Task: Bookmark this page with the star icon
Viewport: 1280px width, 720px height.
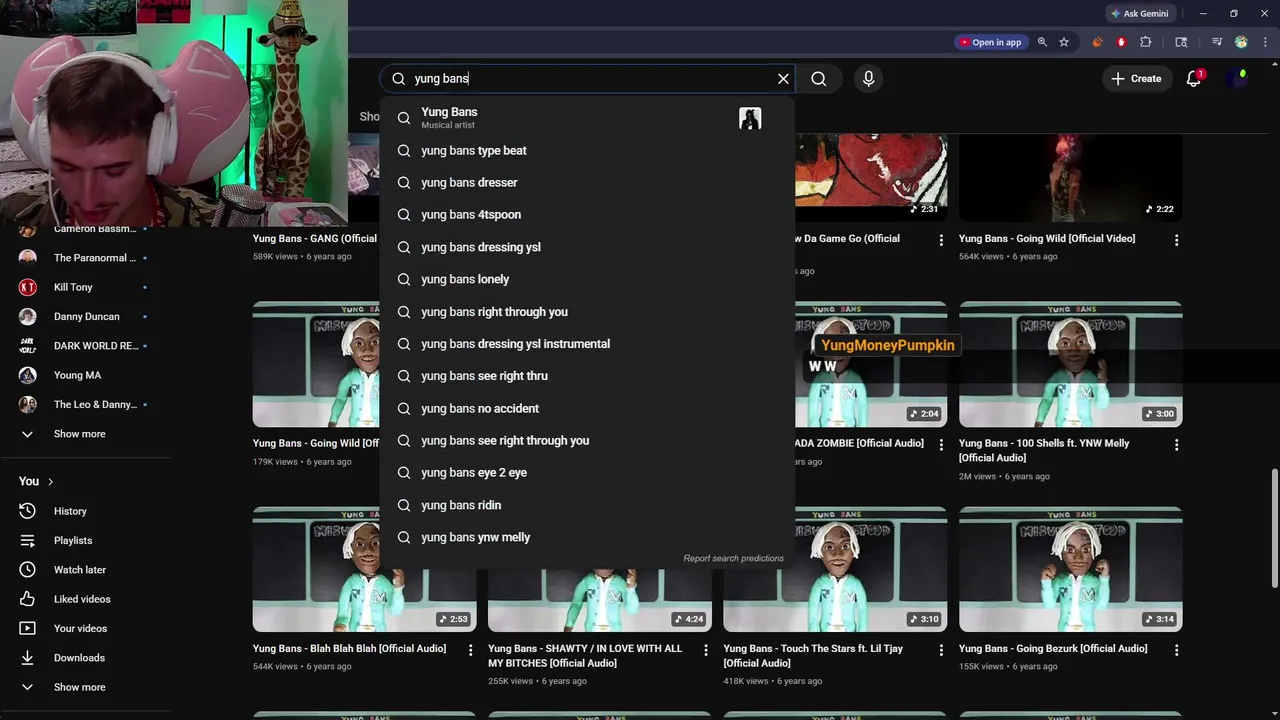Action: click(1064, 42)
